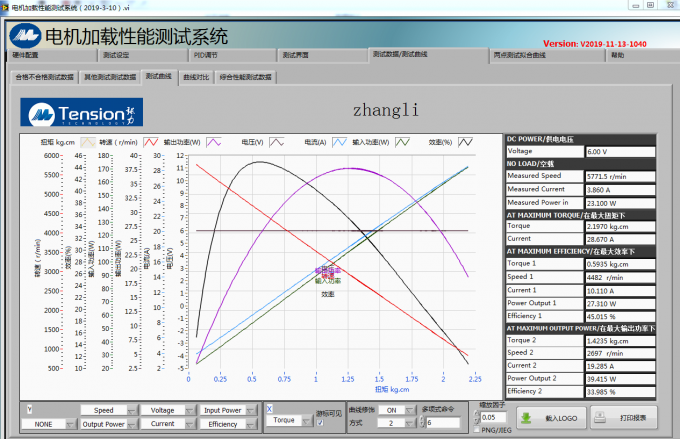680x439 pixels.
Task: Click the 效率(%) black legend icon
Action: (x=467, y=142)
